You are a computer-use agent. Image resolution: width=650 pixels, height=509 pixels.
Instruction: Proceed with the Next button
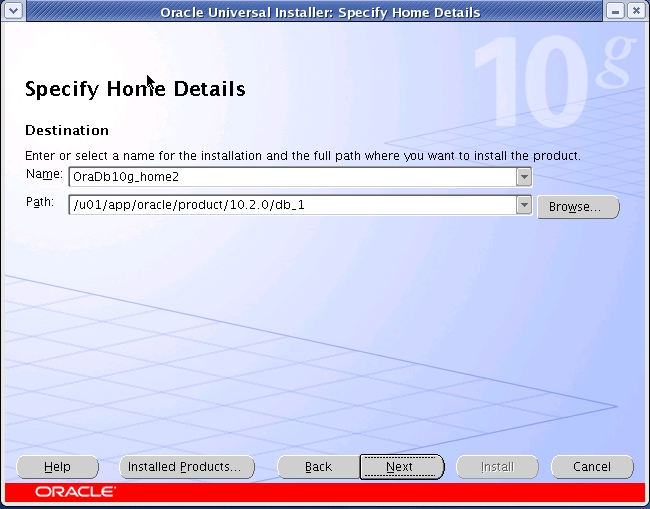pyautogui.click(x=402, y=467)
